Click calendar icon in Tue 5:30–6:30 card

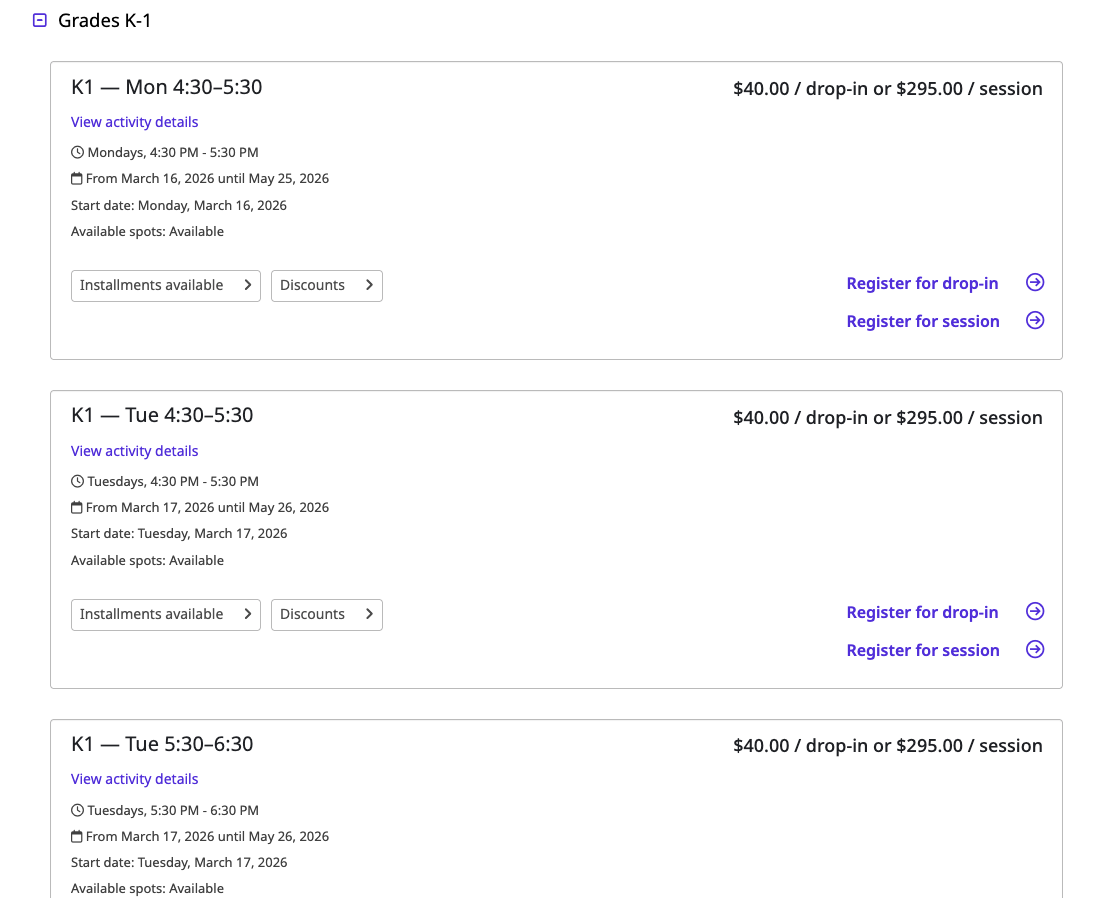[77, 837]
